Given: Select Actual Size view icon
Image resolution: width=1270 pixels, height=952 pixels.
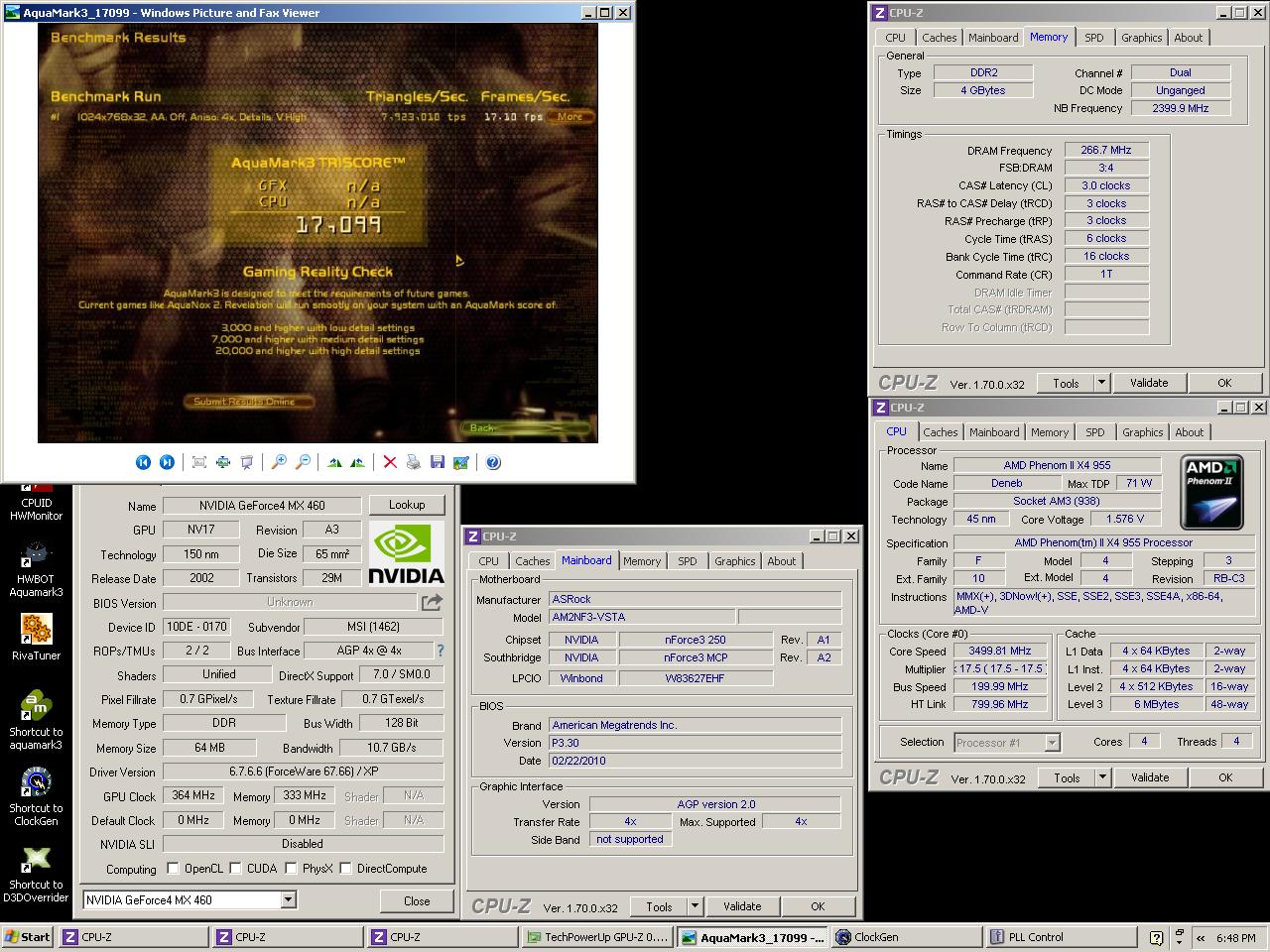Looking at the screenshot, I should click(x=223, y=462).
